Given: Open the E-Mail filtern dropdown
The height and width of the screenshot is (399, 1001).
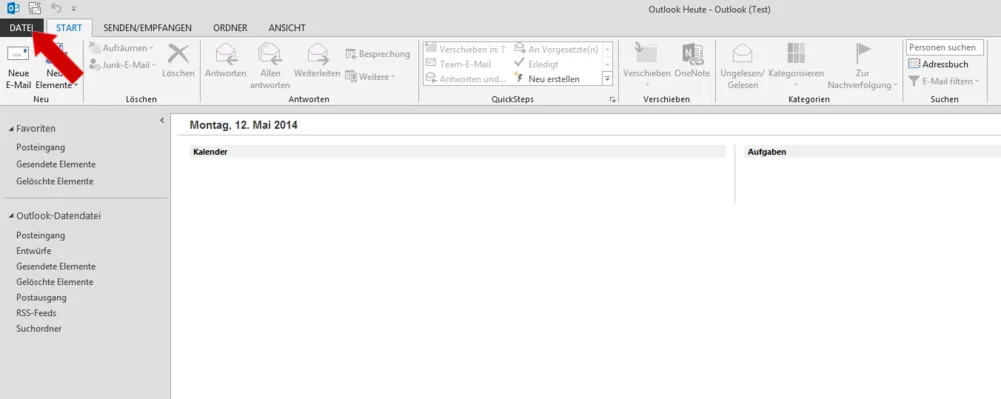Looking at the screenshot, I should (x=943, y=81).
